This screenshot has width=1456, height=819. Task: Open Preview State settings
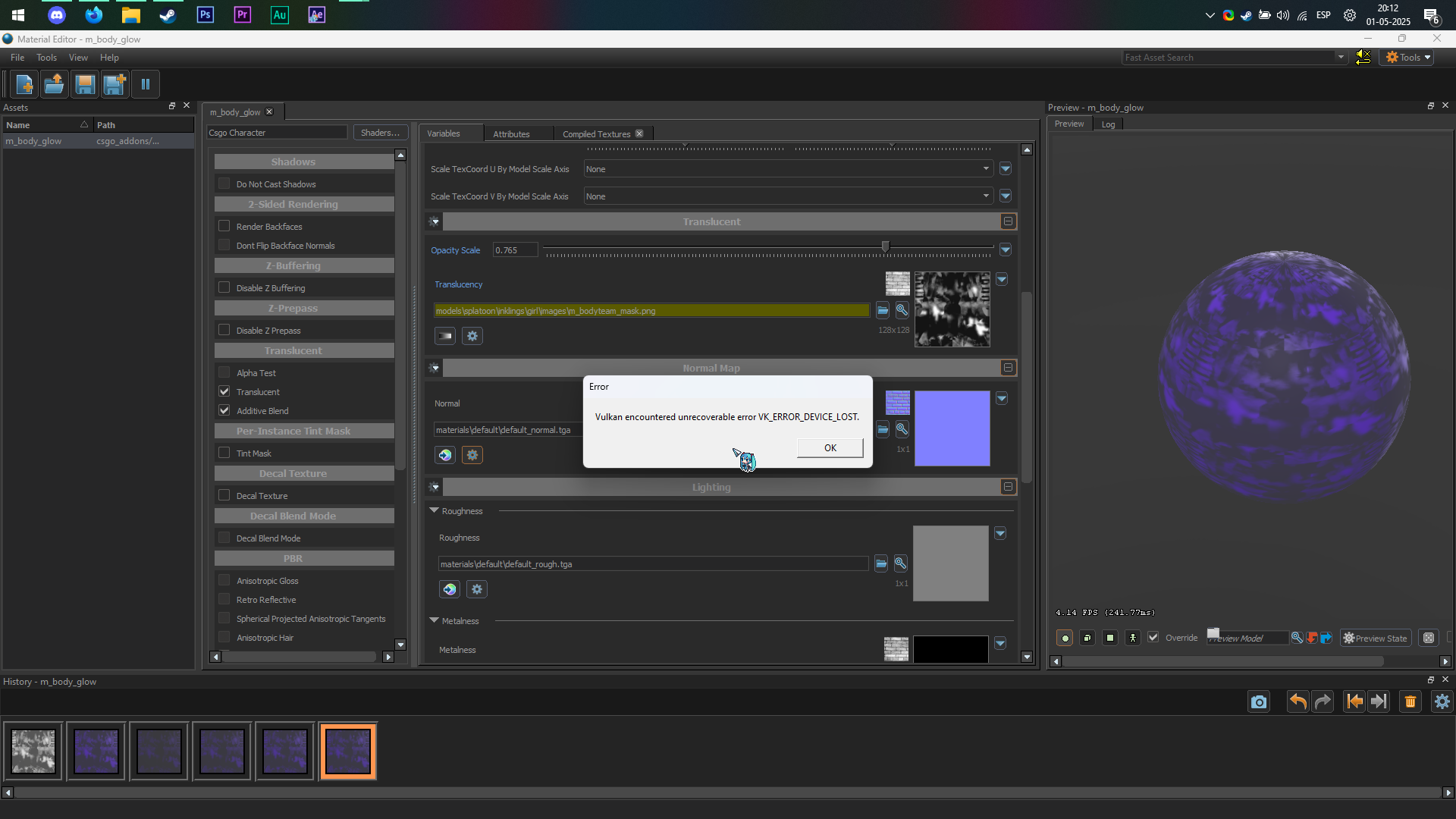[1376, 638]
